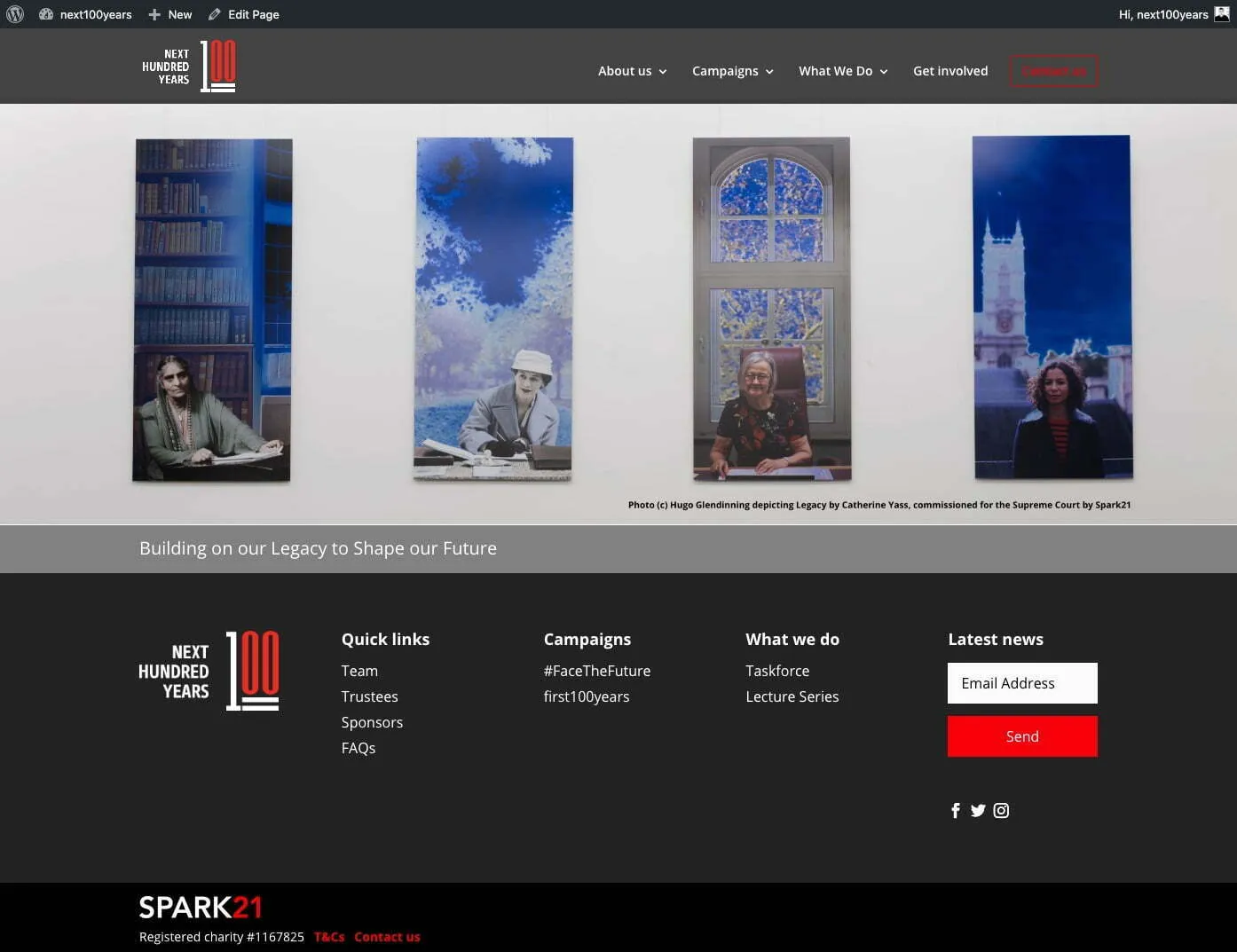Open the Instagram icon in footer
This screenshot has width=1237, height=952.
click(1001, 810)
